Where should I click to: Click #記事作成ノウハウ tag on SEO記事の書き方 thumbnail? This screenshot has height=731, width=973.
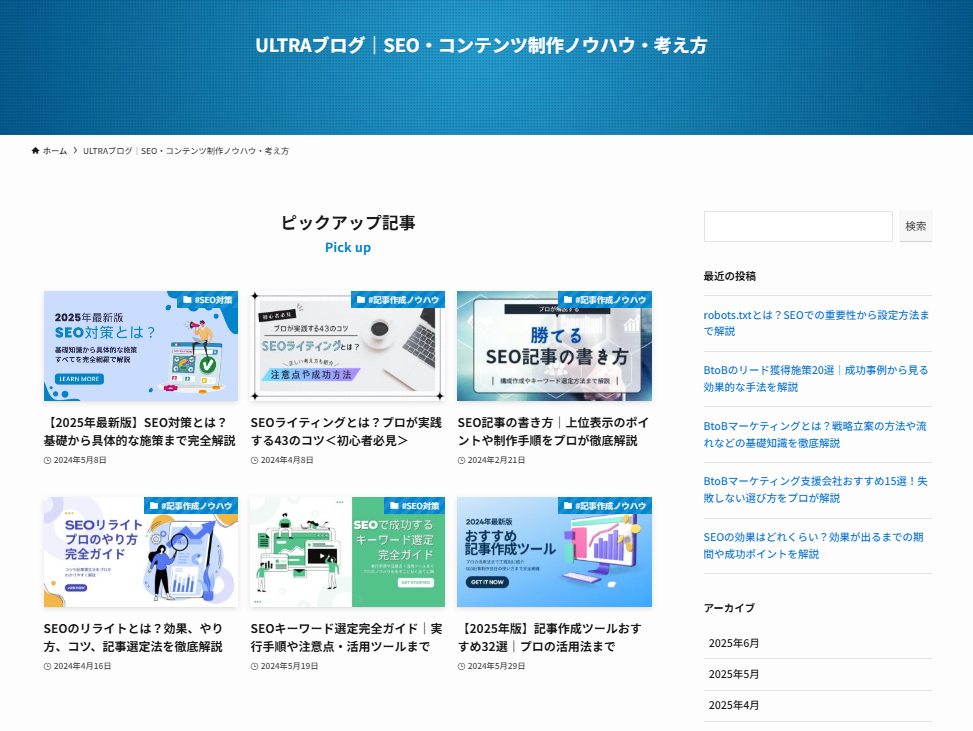[604, 299]
